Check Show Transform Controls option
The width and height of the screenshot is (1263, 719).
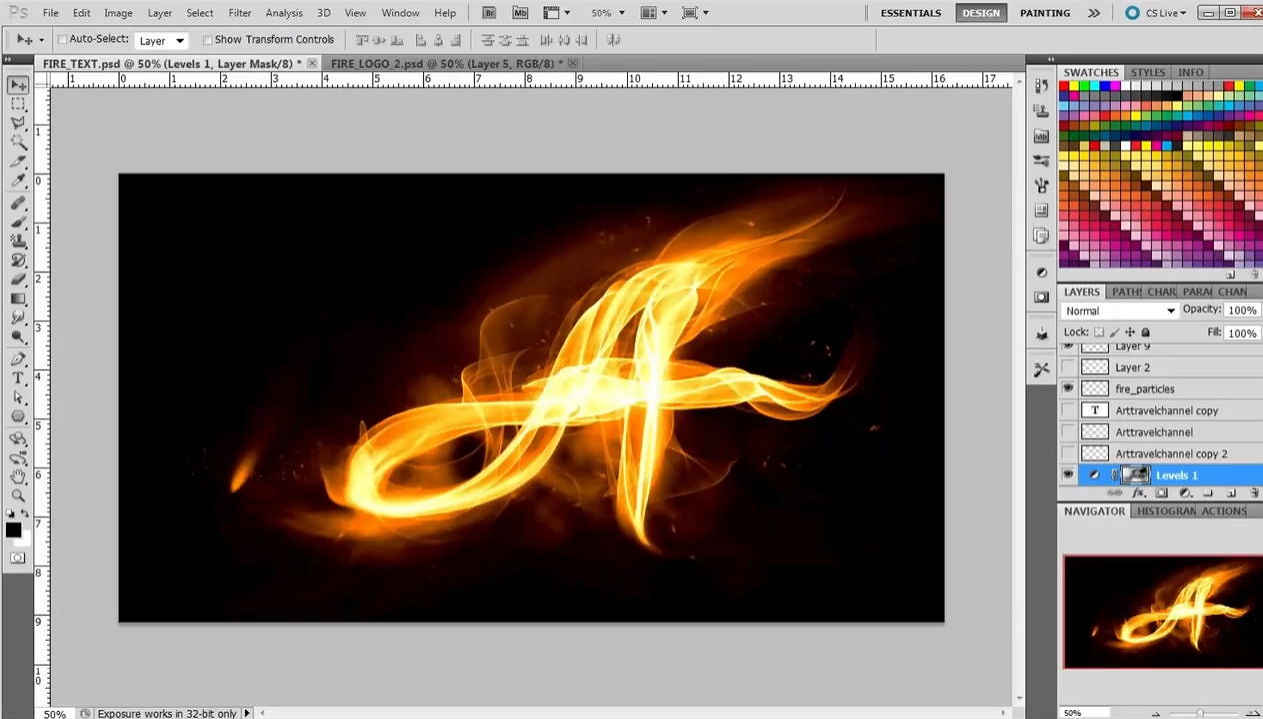(208, 40)
